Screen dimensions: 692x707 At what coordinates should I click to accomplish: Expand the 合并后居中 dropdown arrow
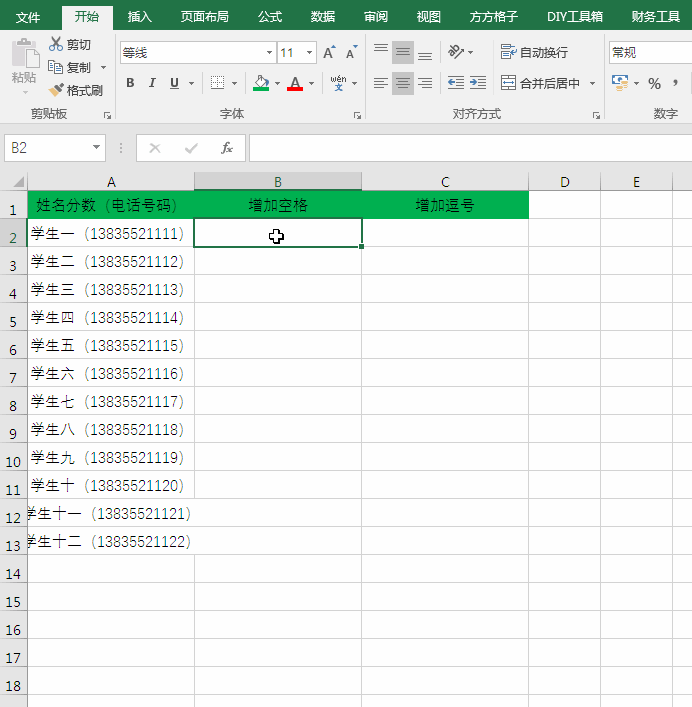pos(592,83)
